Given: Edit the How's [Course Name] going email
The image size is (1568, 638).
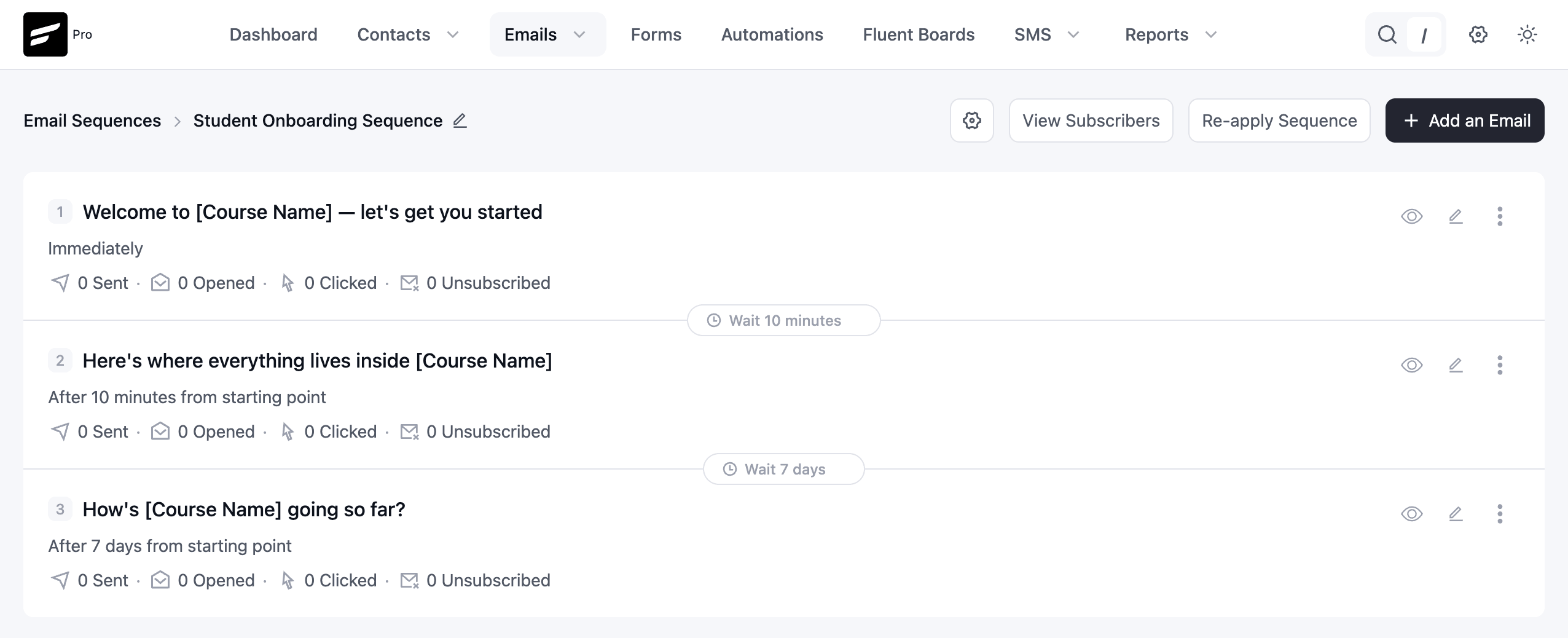Looking at the screenshot, I should [1456, 514].
